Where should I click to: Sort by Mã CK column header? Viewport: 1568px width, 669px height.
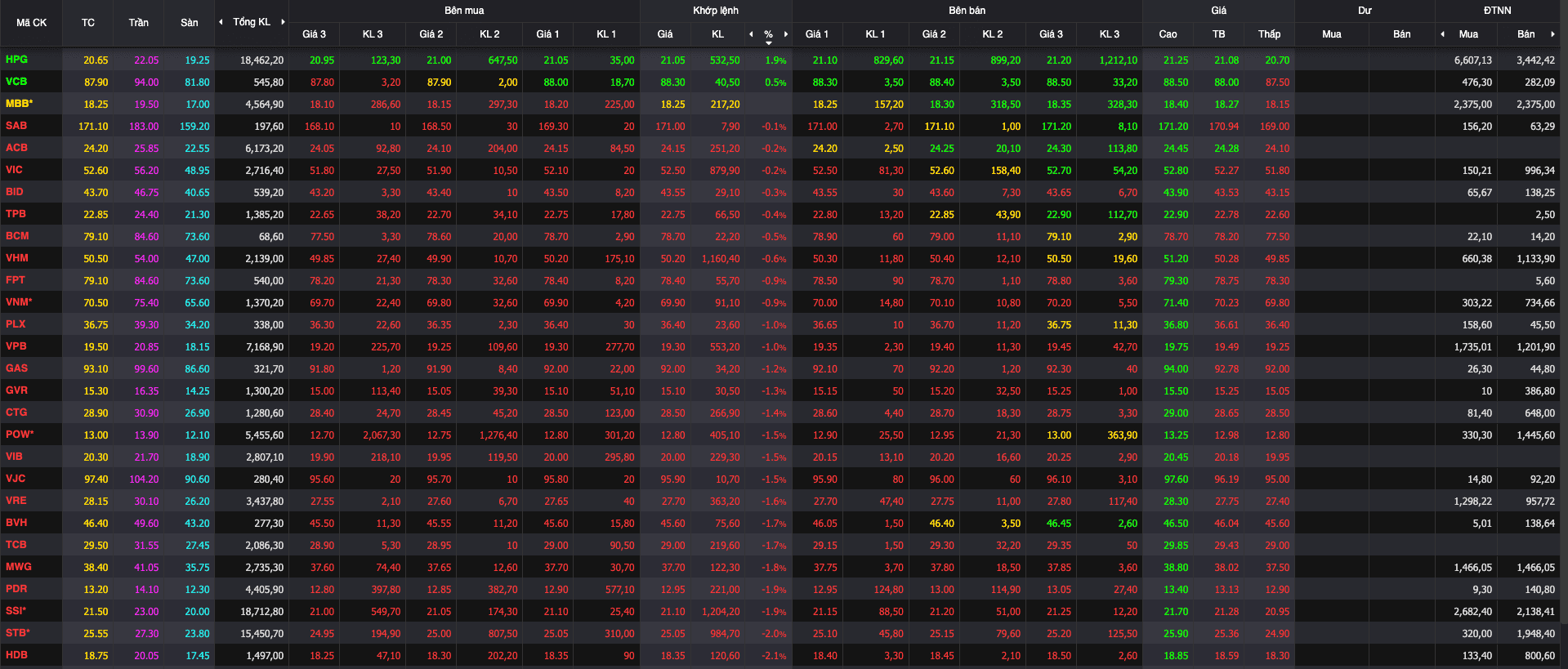click(32, 23)
